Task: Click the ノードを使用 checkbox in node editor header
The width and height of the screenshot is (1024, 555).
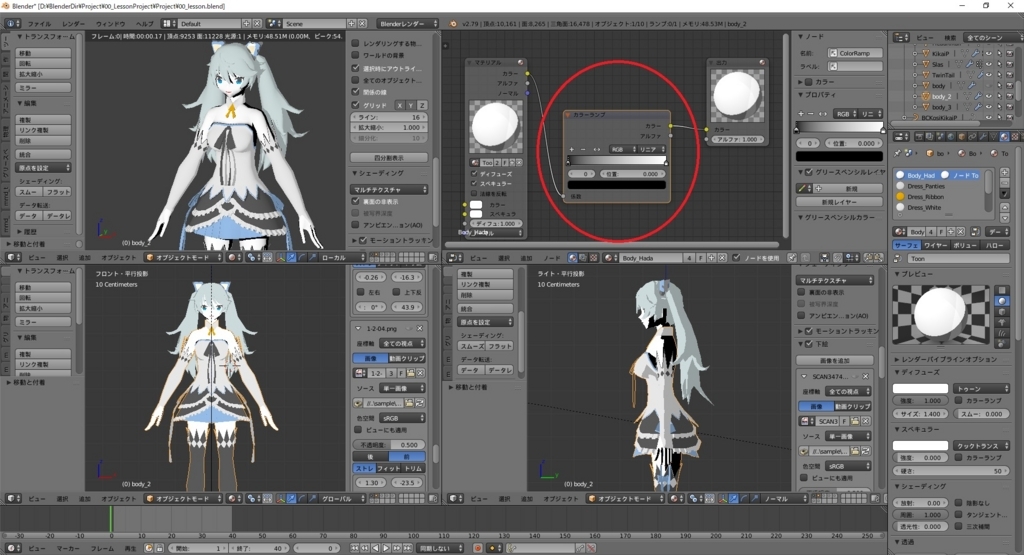Action: click(x=736, y=258)
